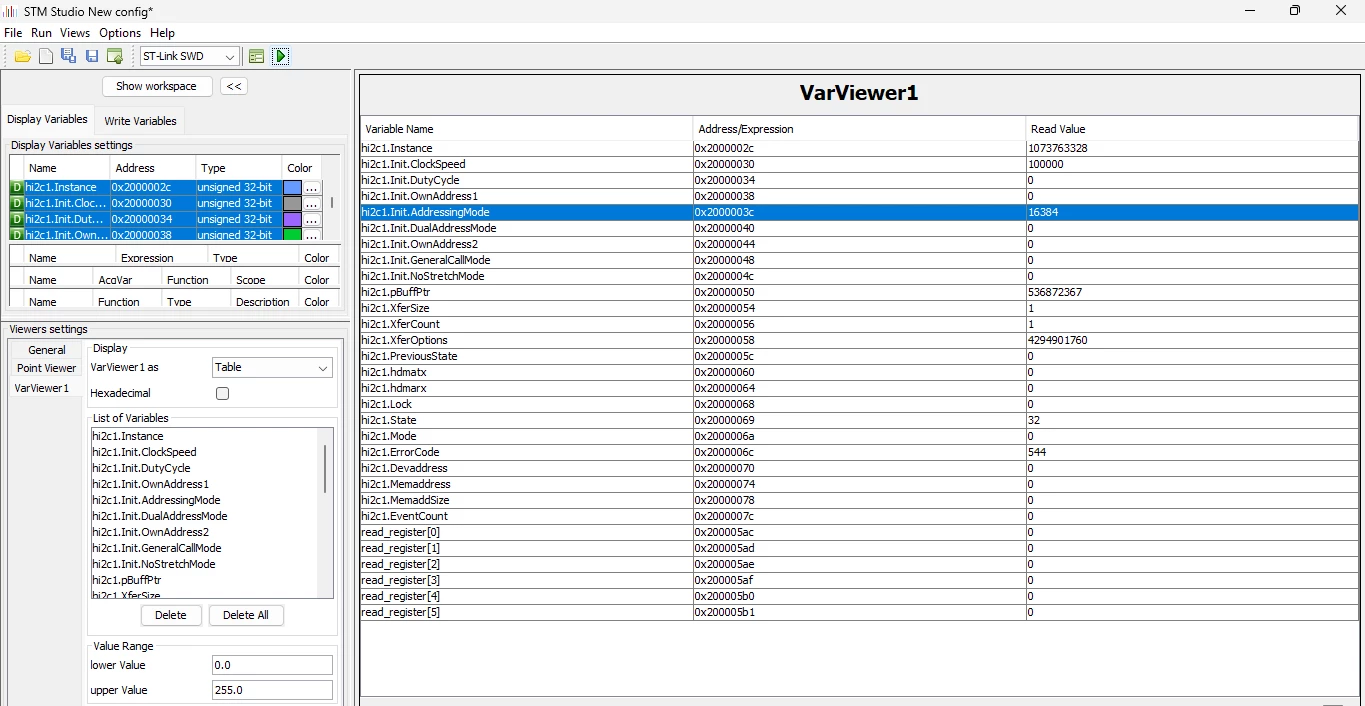Image resolution: width=1365 pixels, height=706 pixels.
Task: Click address 0x2000006c in VarViewer1
Action: click(x=725, y=452)
